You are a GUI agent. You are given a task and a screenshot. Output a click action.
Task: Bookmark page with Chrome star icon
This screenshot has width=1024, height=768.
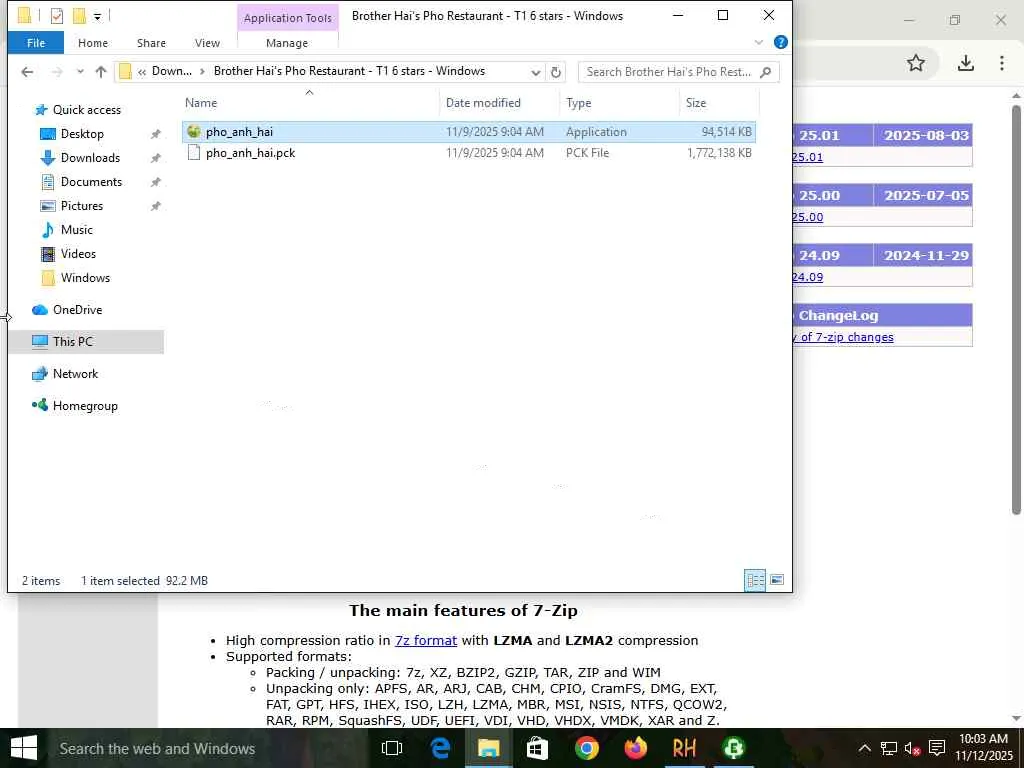[916, 63]
